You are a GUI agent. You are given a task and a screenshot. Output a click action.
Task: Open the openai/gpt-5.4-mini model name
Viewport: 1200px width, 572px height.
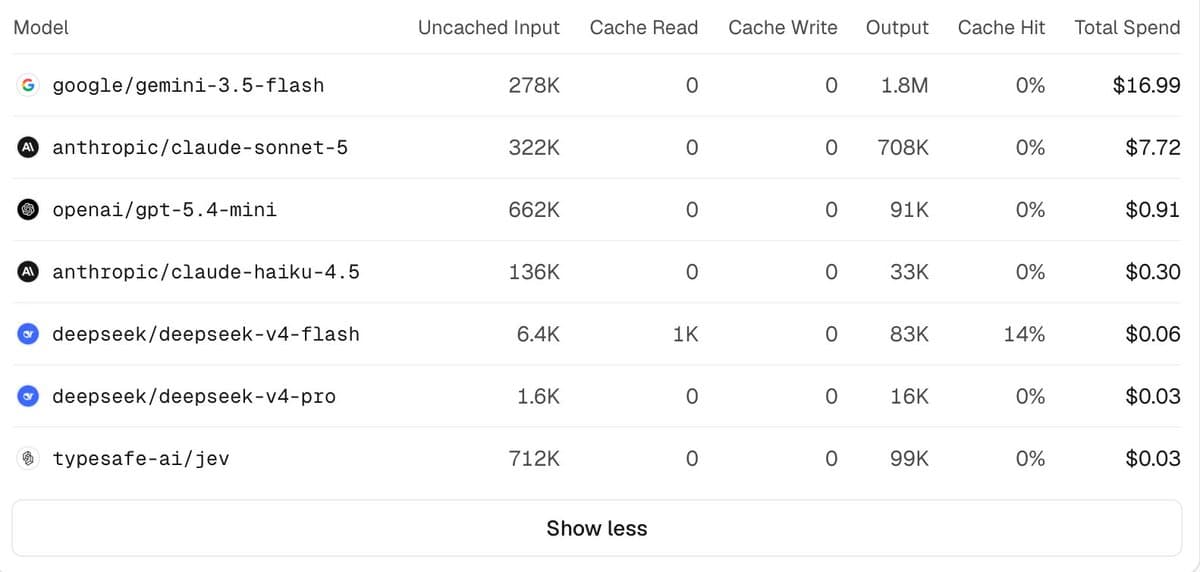pyautogui.click(x=165, y=210)
